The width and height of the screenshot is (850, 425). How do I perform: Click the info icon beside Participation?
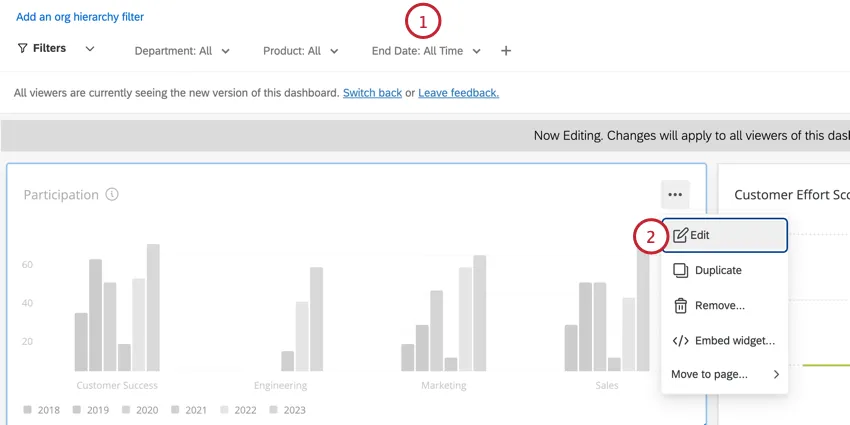[112, 195]
